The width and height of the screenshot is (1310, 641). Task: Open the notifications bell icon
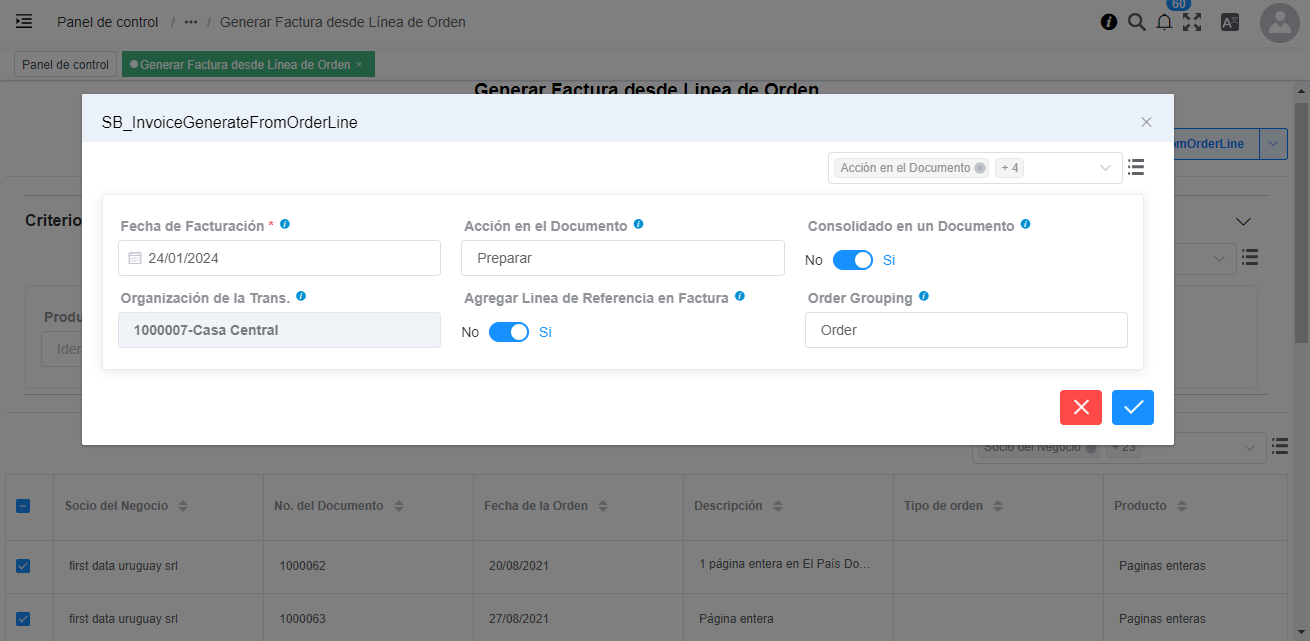[1164, 22]
